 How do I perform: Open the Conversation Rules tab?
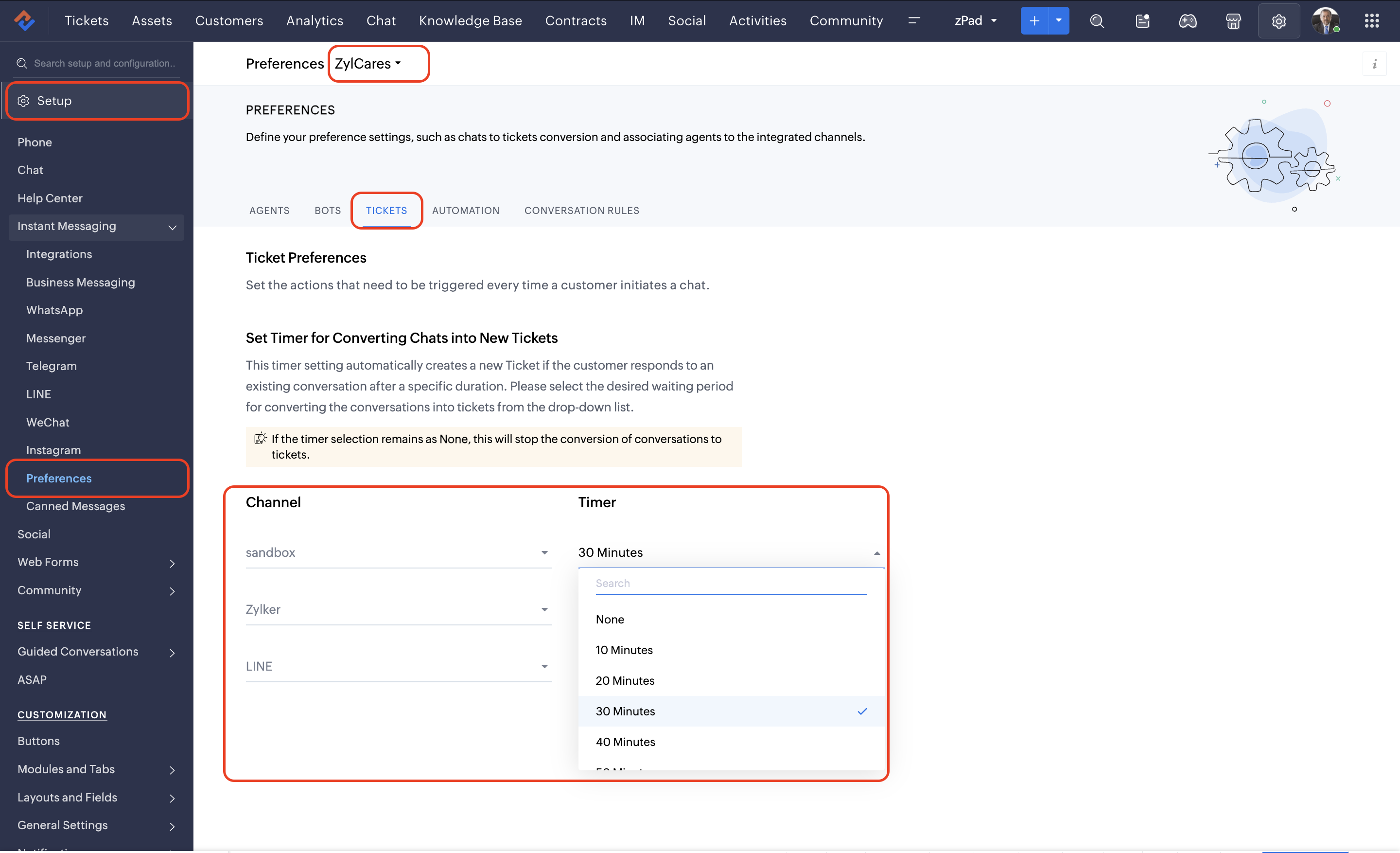pos(581,210)
